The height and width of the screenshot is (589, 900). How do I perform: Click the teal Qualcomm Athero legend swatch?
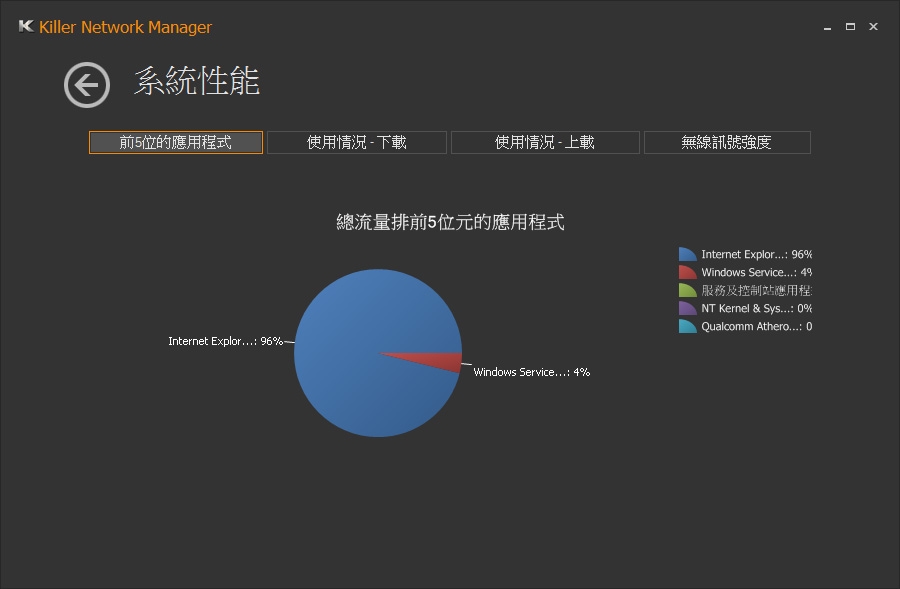pyautogui.click(x=687, y=326)
